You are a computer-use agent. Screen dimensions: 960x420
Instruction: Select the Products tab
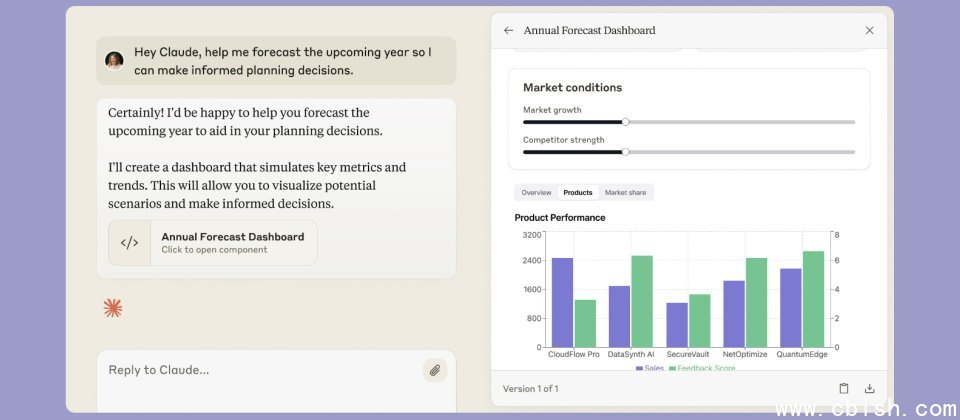click(x=577, y=192)
